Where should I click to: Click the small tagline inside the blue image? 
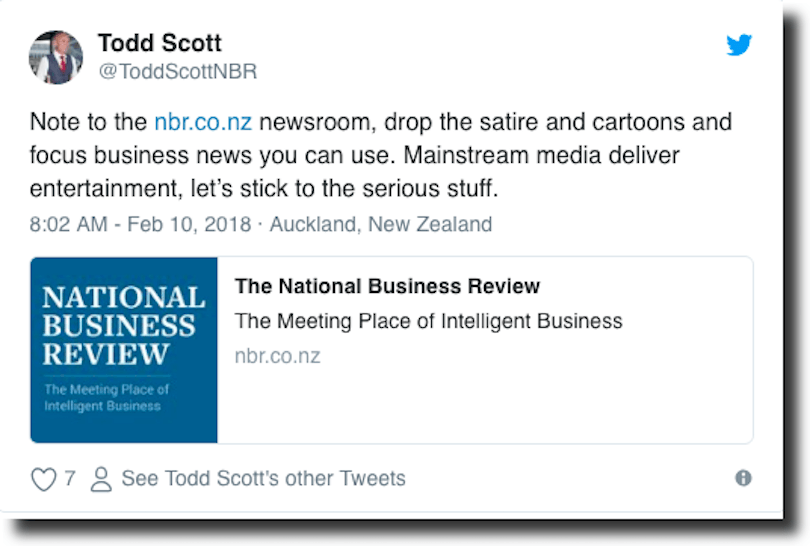[x=106, y=397]
